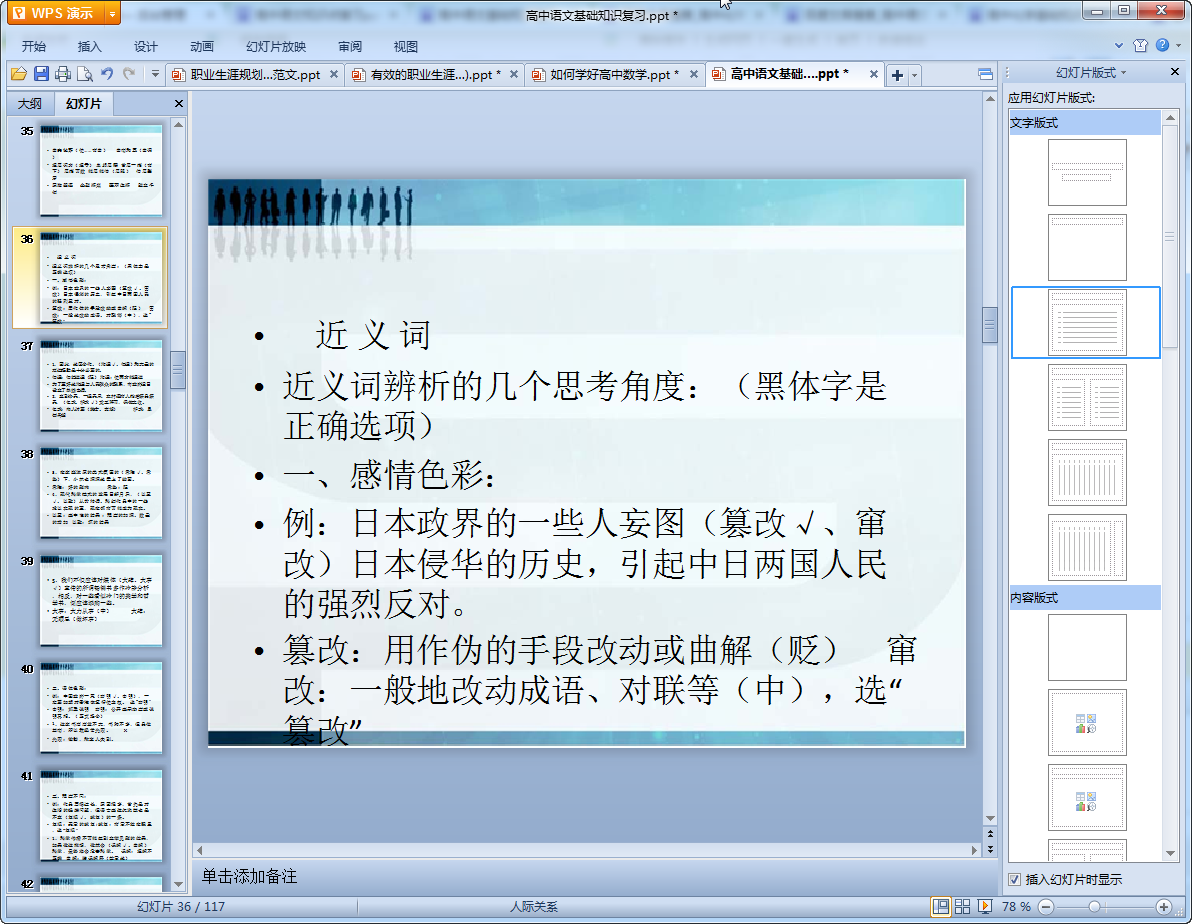Open the Help button dropdown arrow

[1178, 46]
